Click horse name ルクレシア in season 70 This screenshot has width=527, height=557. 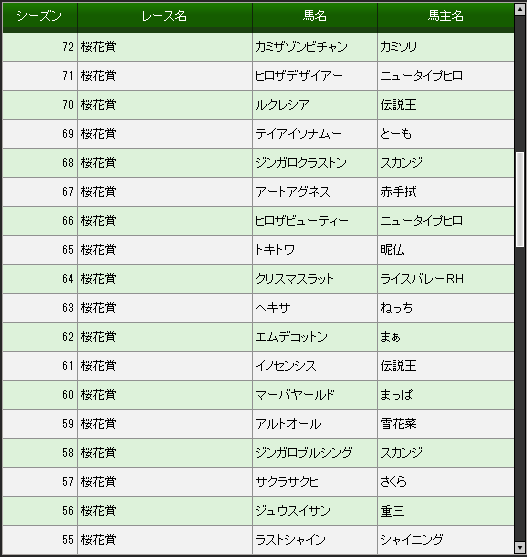[x=282, y=105]
